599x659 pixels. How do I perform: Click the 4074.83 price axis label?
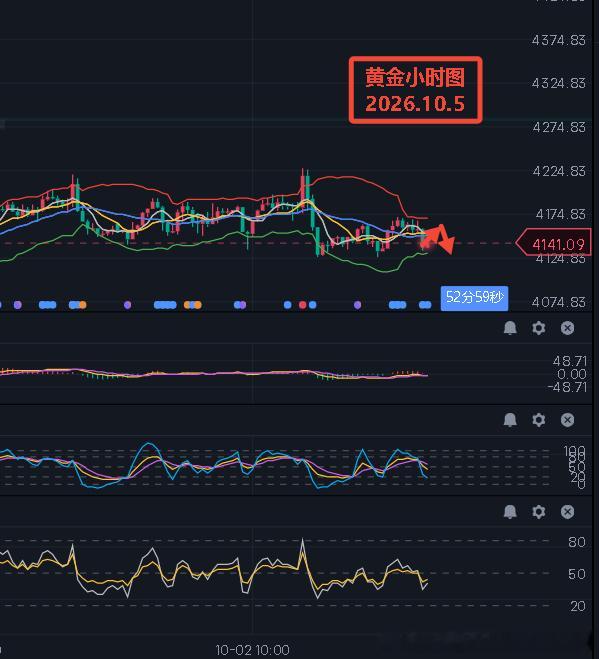pos(559,302)
